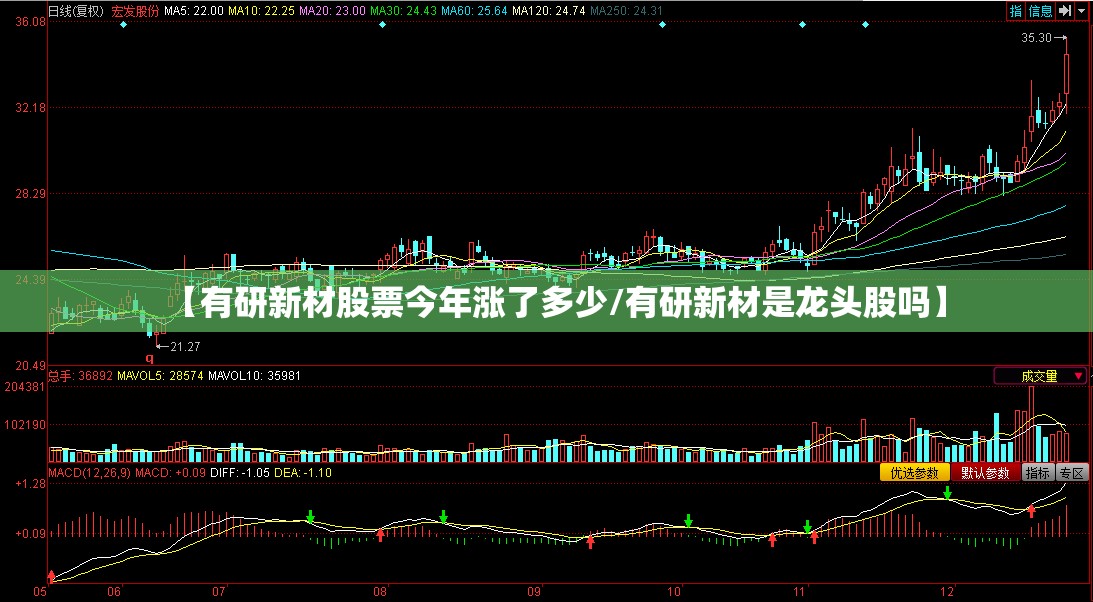
Task: Expand the small dropdown arrow beside jump-to-end
Action: pos(1080,10)
